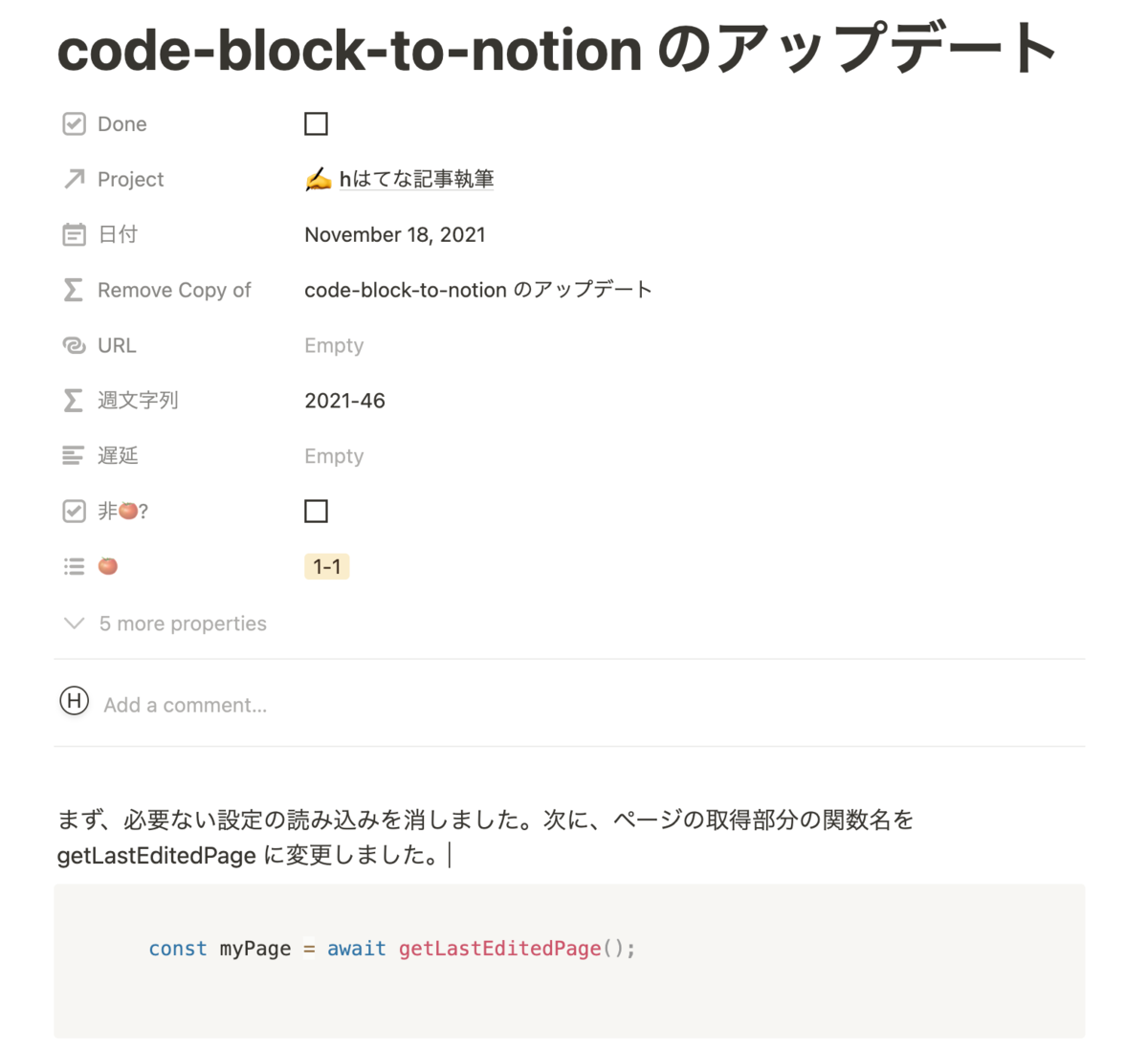
Task: Select the 1-1 tag
Action: [326, 567]
